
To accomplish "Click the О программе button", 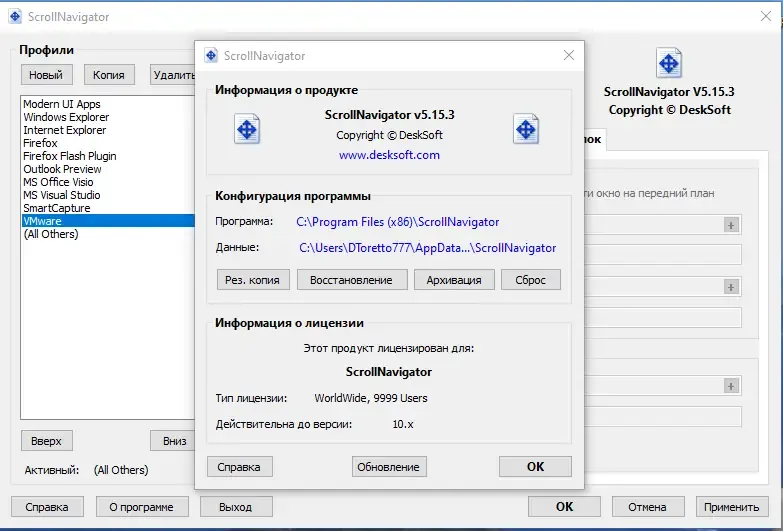I will 142,507.
